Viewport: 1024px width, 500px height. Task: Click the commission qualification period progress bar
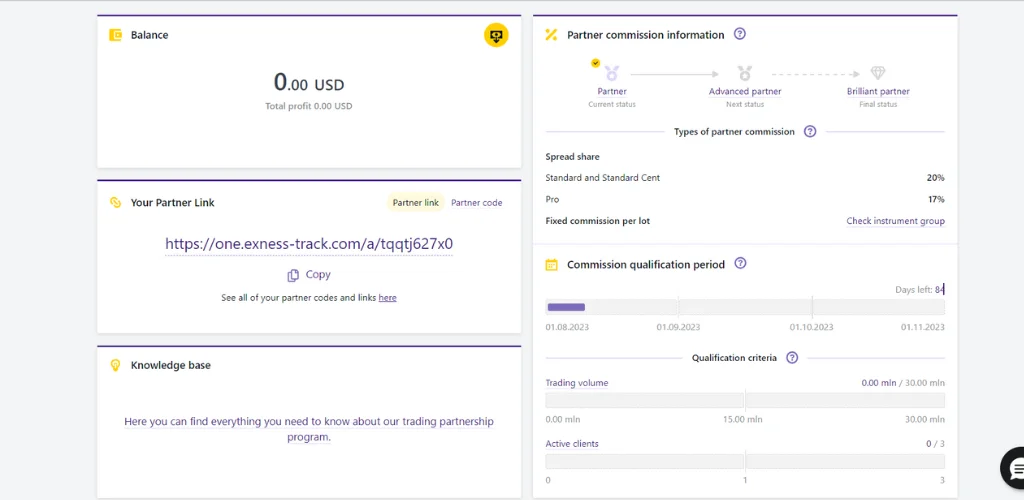pos(744,307)
